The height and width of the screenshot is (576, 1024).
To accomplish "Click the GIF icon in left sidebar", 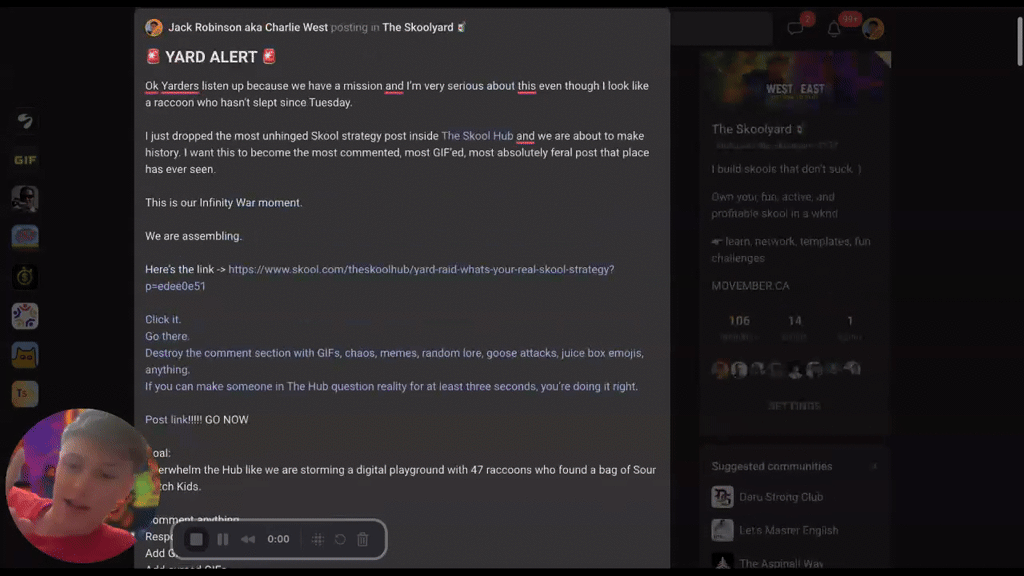I will pyautogui.click(x=25, y=160).
